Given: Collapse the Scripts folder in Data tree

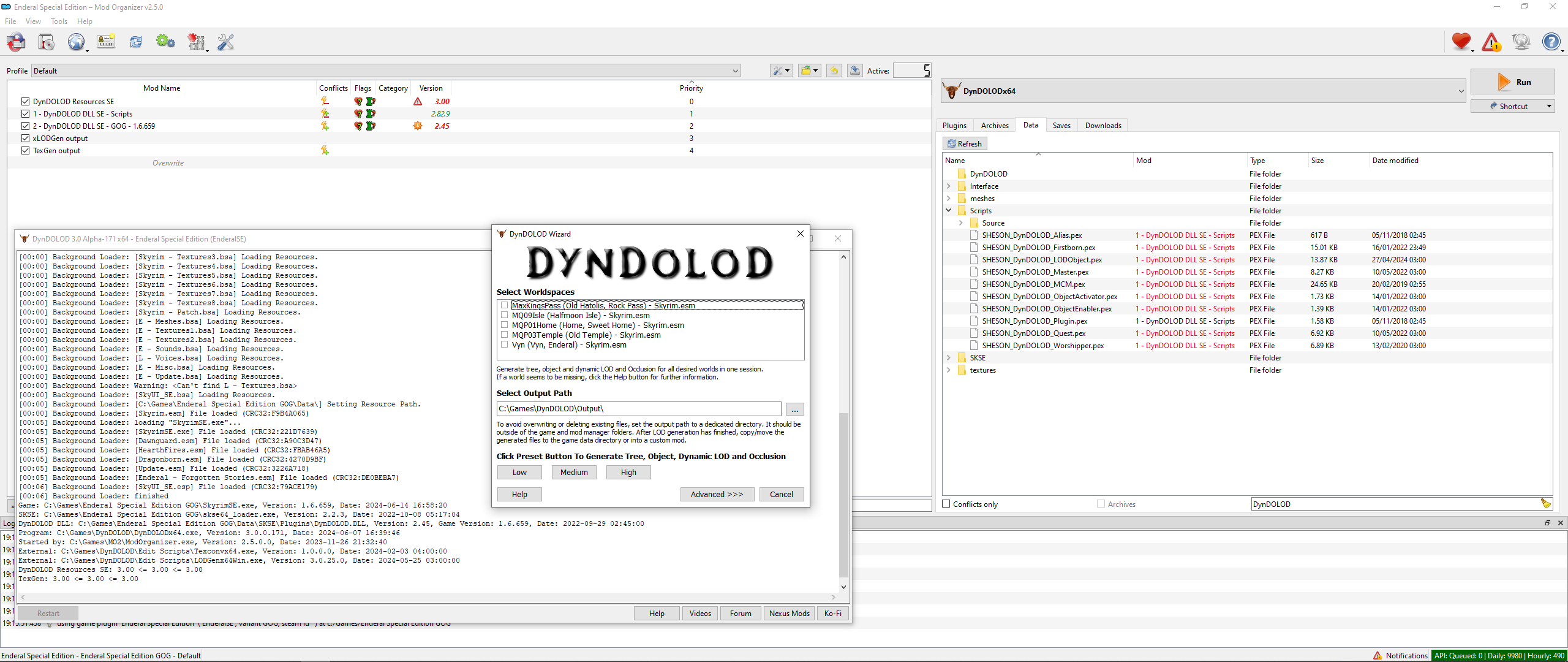Looking at the screenshot, I should (x=949, y=210).
